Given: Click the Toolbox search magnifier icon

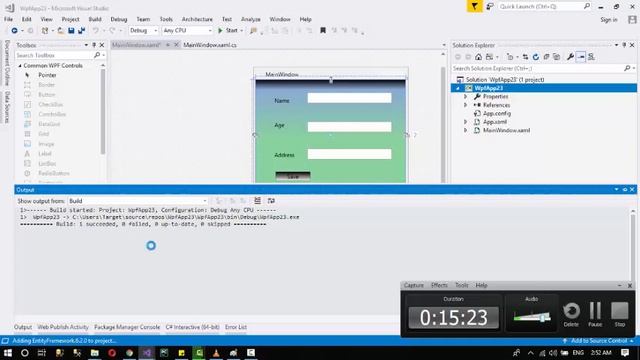Looking at the screenshot, I should pyautogui.click(x=97, y=55).
